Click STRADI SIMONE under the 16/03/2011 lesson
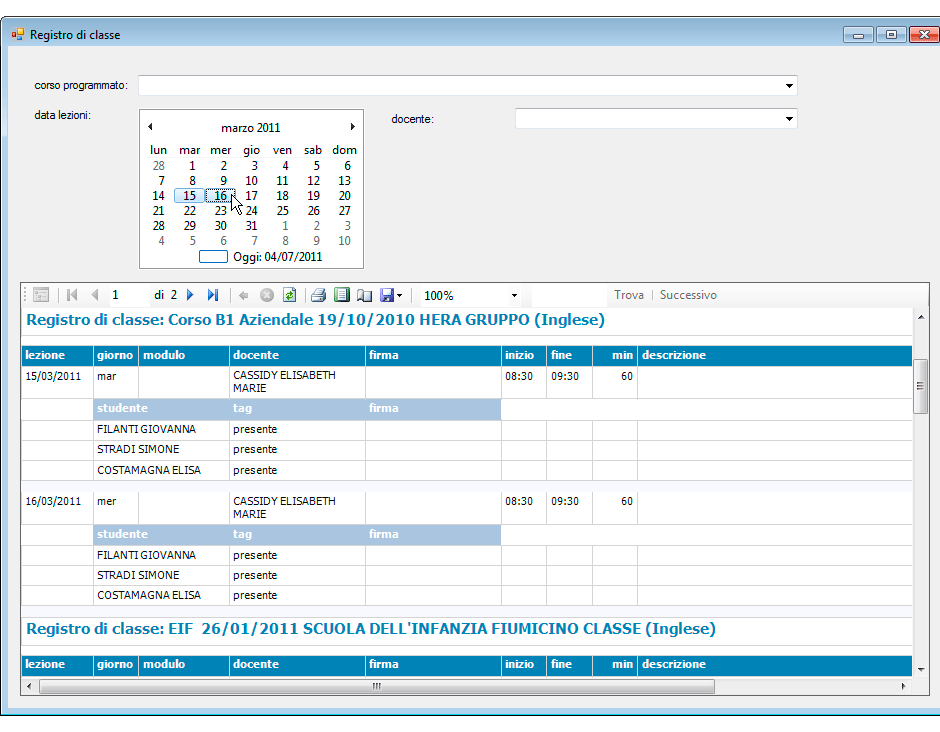This screenshot has height=732, width=940. [x=138, y=576]
